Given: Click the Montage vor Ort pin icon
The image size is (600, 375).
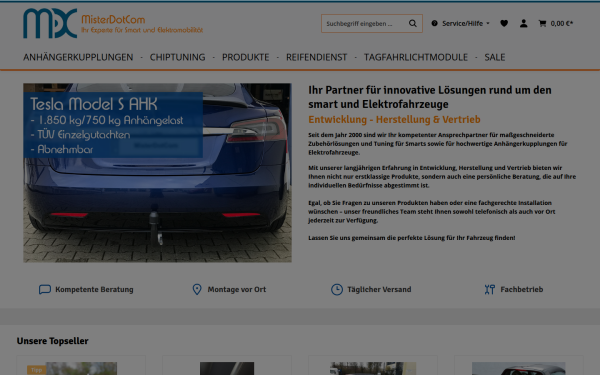Looking at the screenshot, I should pyautogui.click(x=197, y=289).
